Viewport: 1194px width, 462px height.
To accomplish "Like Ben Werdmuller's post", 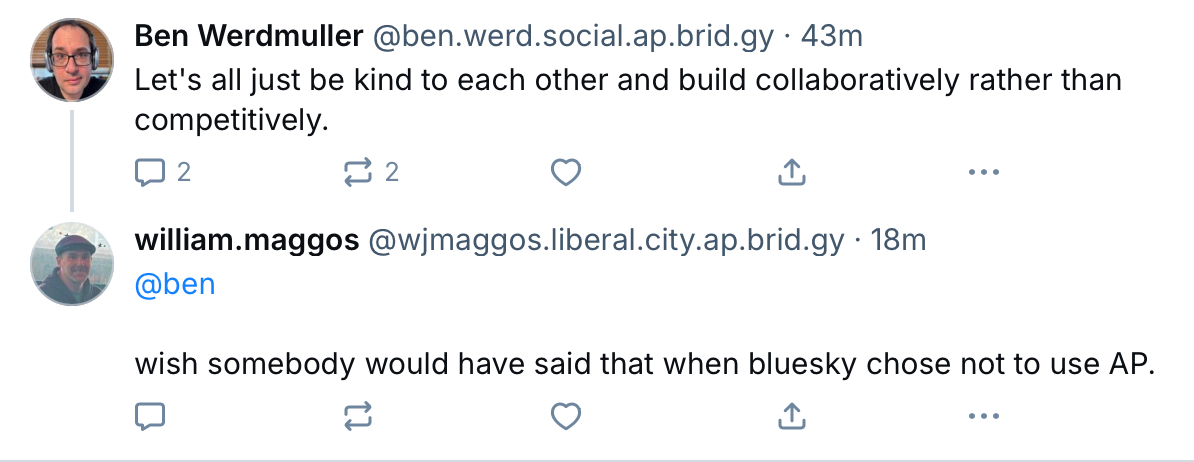I will [x=566, y=173].
